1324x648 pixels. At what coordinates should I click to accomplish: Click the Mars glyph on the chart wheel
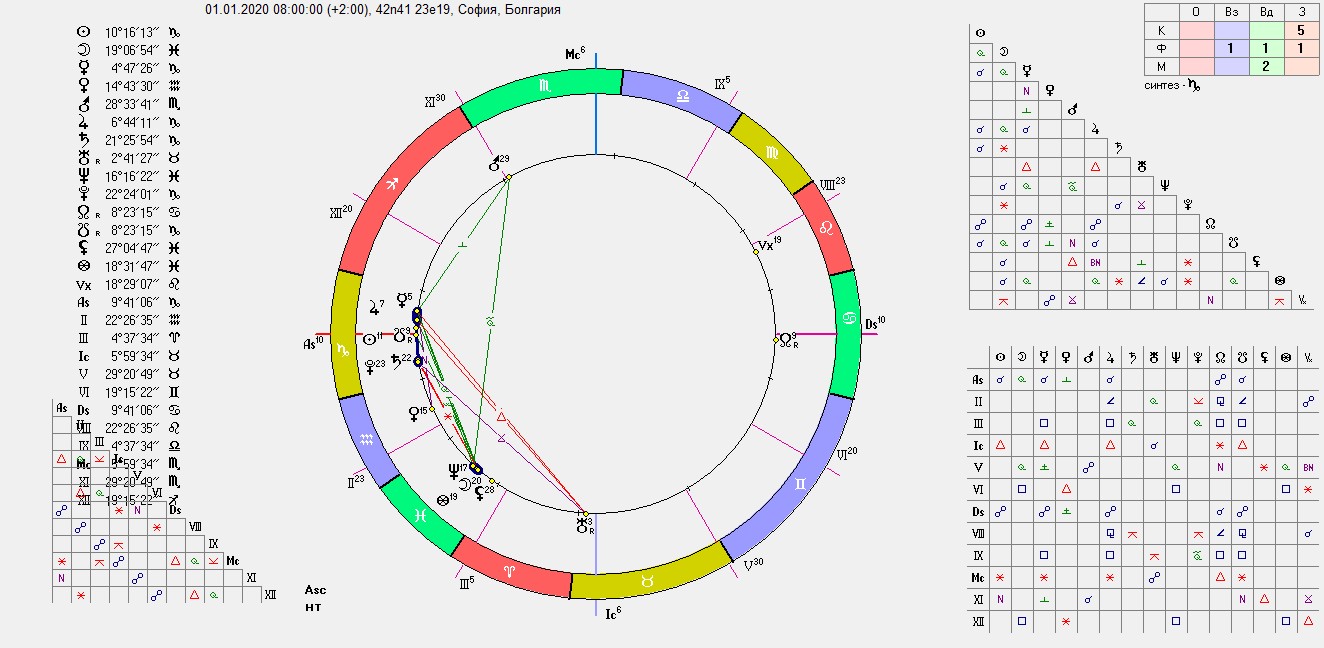494,163
